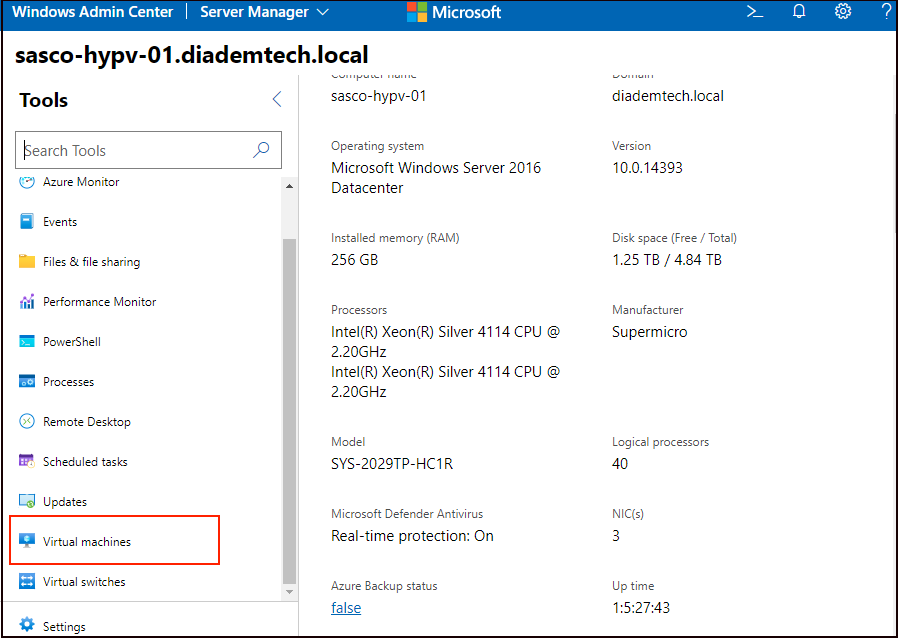Open the Remote Desktop tool
This screenshot has height=638, width=898.
pyautogui.click(x=86, y=422)
